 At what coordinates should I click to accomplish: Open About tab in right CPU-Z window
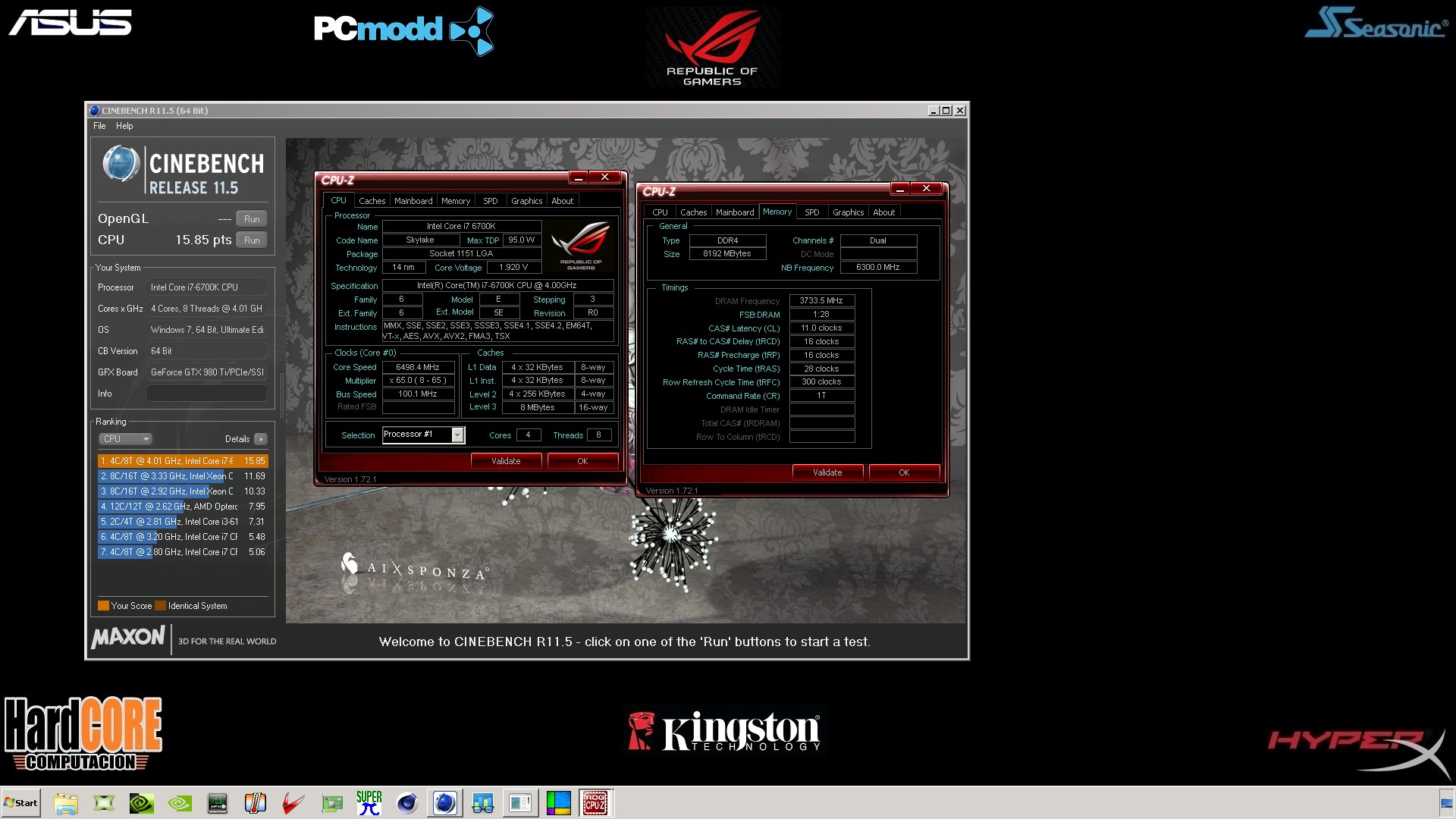click(x=884, y=212)
